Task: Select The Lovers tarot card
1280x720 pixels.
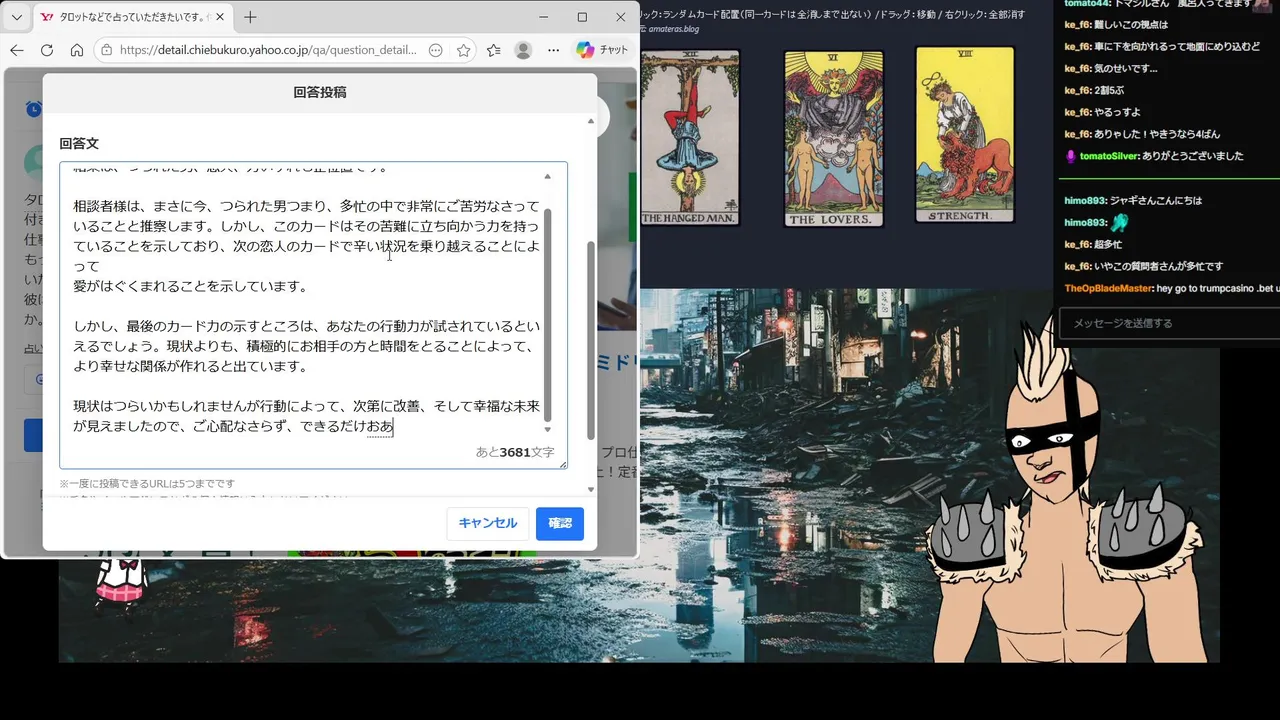Action: (x=834, y=138)
